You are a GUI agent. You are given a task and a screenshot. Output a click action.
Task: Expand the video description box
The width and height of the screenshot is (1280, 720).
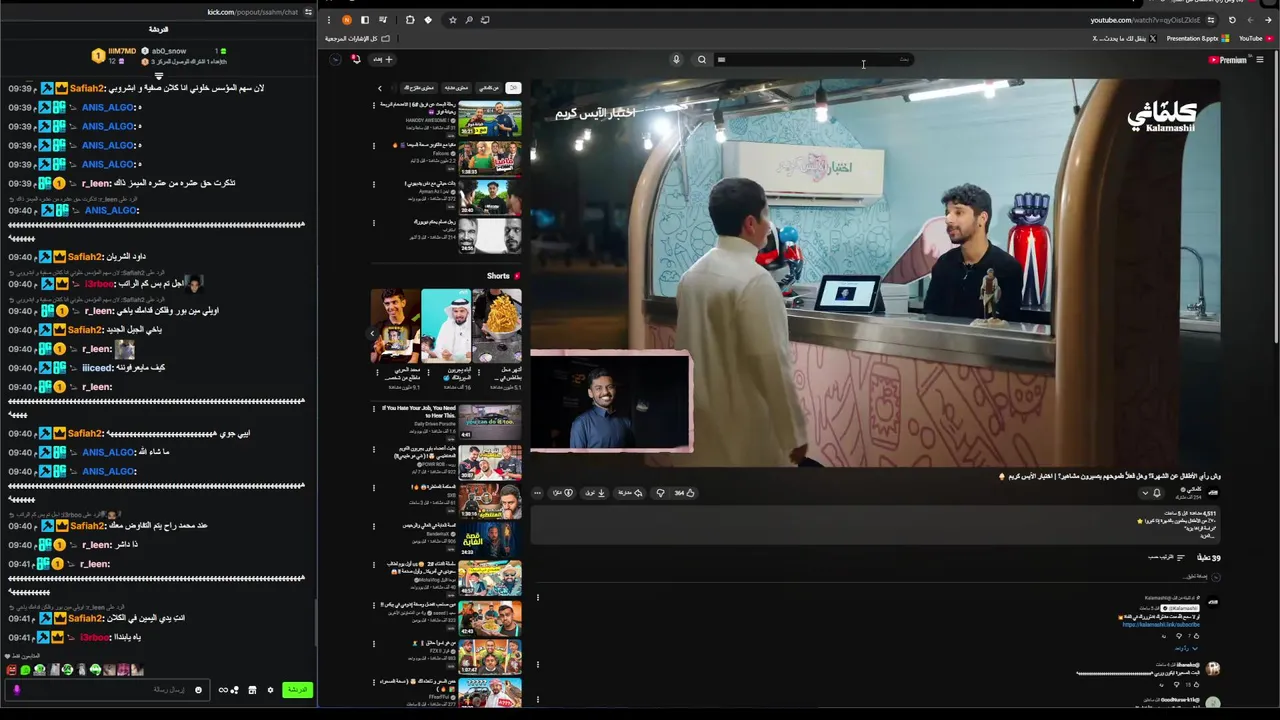pyautogui.click(x=875, y=526)
